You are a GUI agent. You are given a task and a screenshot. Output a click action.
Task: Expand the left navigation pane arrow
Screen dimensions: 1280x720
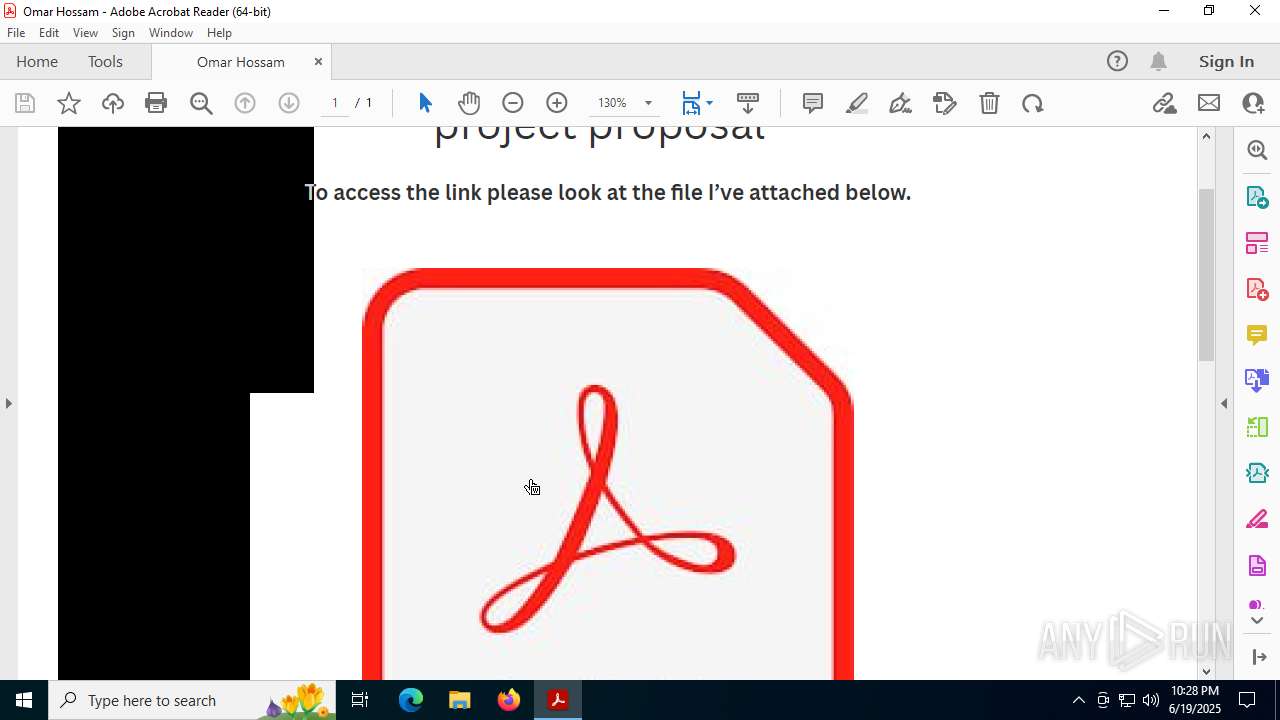pyautogui.click(x=8, y=403)
